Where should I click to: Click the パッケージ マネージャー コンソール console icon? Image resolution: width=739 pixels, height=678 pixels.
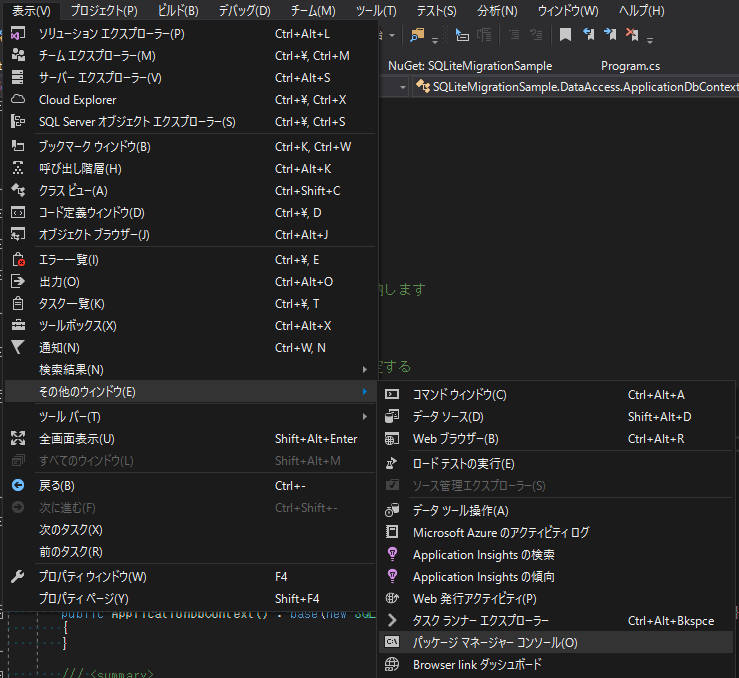pyautogui.click(x=392, y=642)
